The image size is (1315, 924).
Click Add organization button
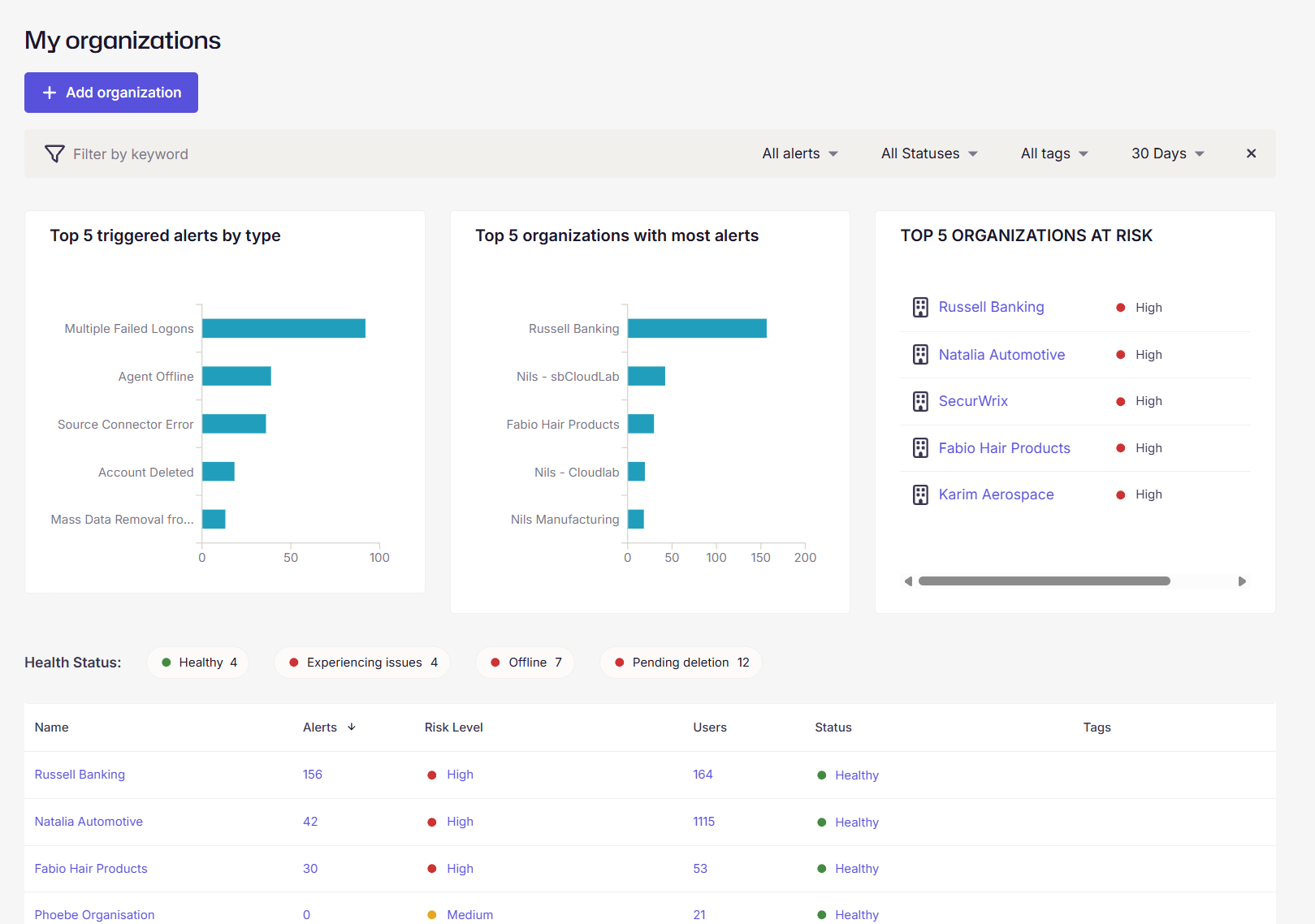tap(111, 93)
